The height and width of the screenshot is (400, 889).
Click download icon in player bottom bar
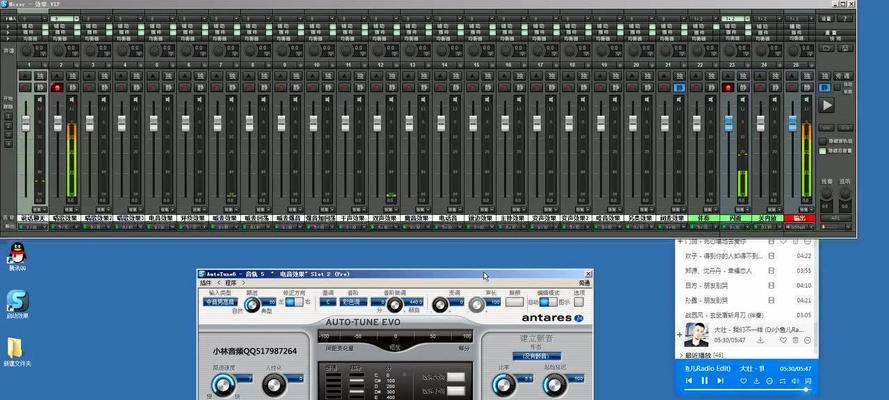(756, 381)
